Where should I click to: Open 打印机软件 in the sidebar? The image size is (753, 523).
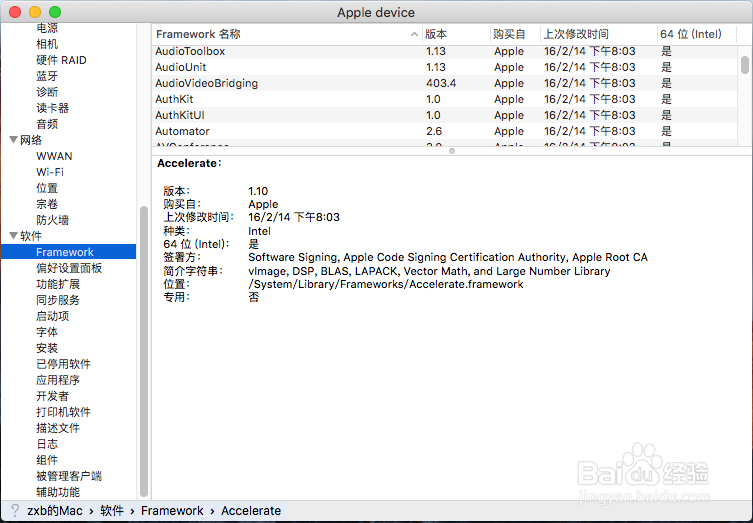63,412
